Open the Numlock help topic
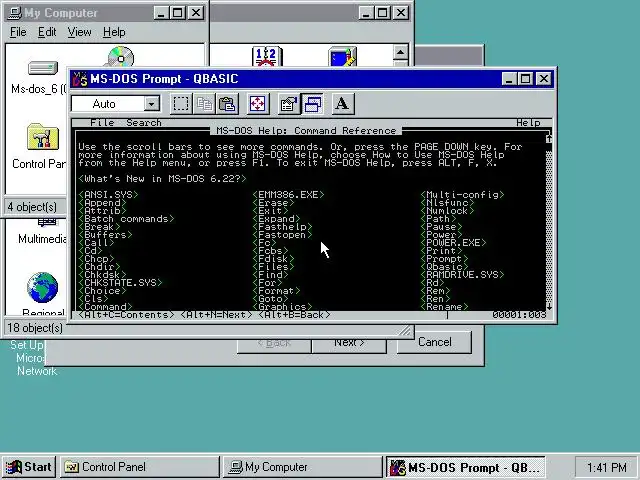Viewport: 640px width, 480px height. click(447, 211)
